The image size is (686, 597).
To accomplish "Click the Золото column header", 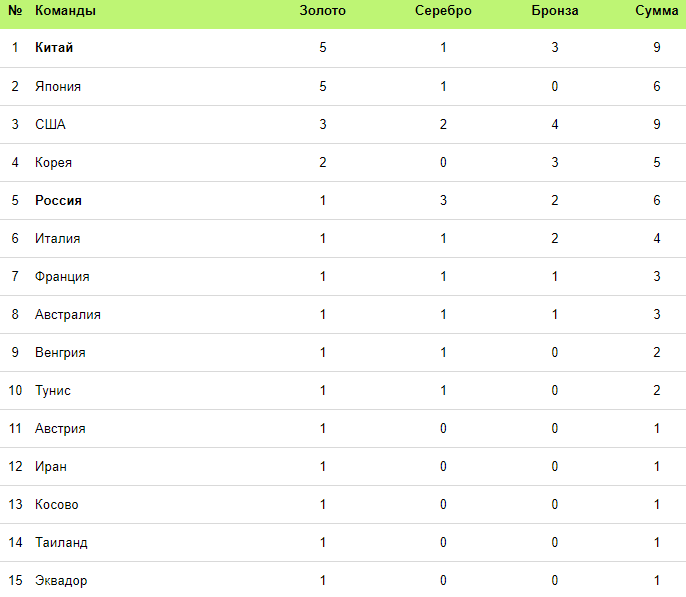I will (x=322, y=11).
